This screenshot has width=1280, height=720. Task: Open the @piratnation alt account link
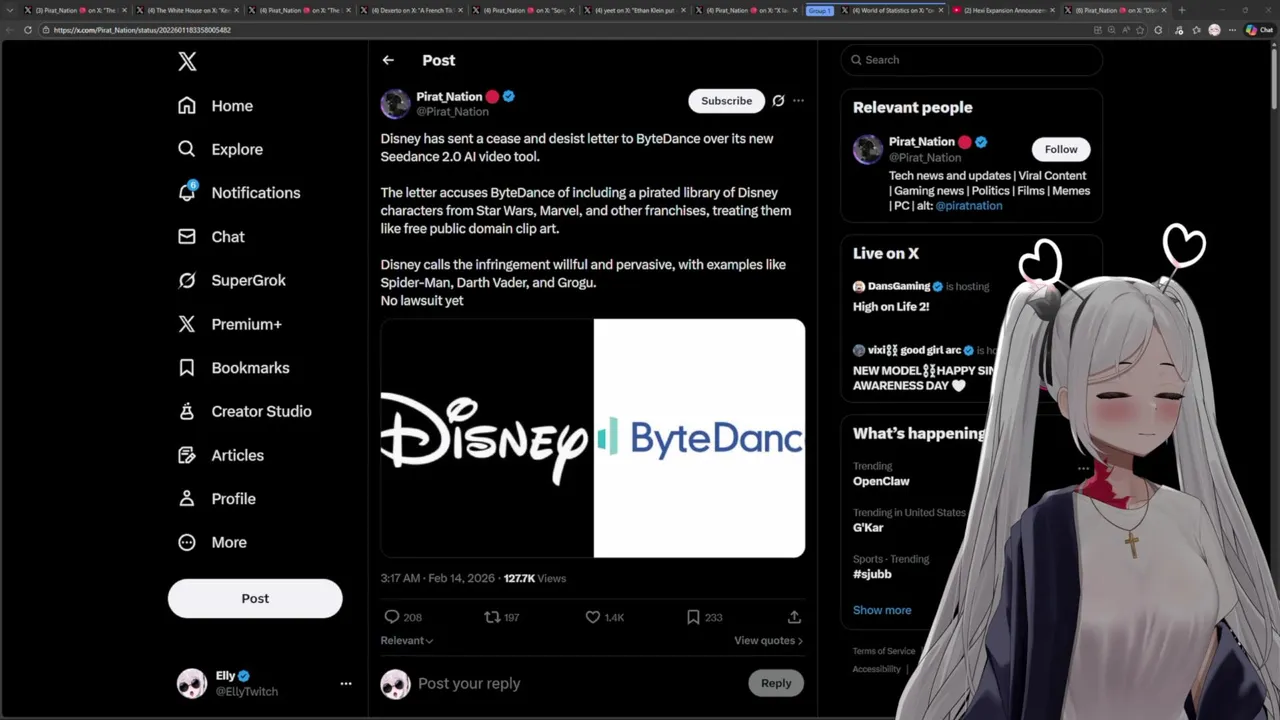968,205
